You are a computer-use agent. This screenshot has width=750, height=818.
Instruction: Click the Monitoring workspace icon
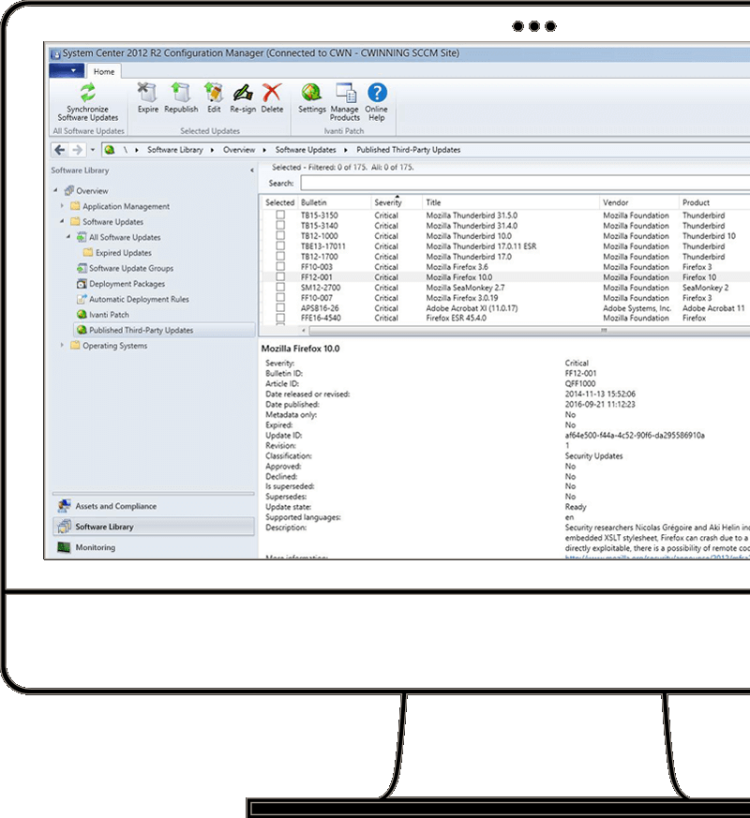click(x=64, y=547)
